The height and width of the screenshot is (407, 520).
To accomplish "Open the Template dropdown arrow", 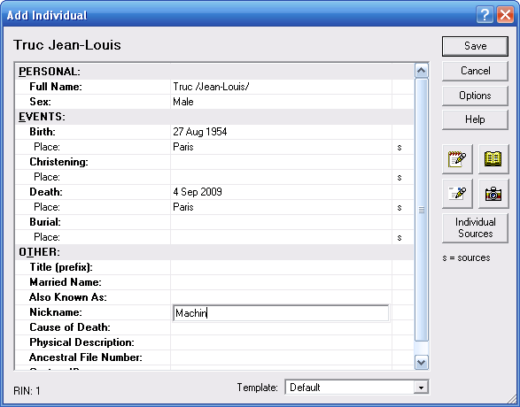I will [421, 387].
